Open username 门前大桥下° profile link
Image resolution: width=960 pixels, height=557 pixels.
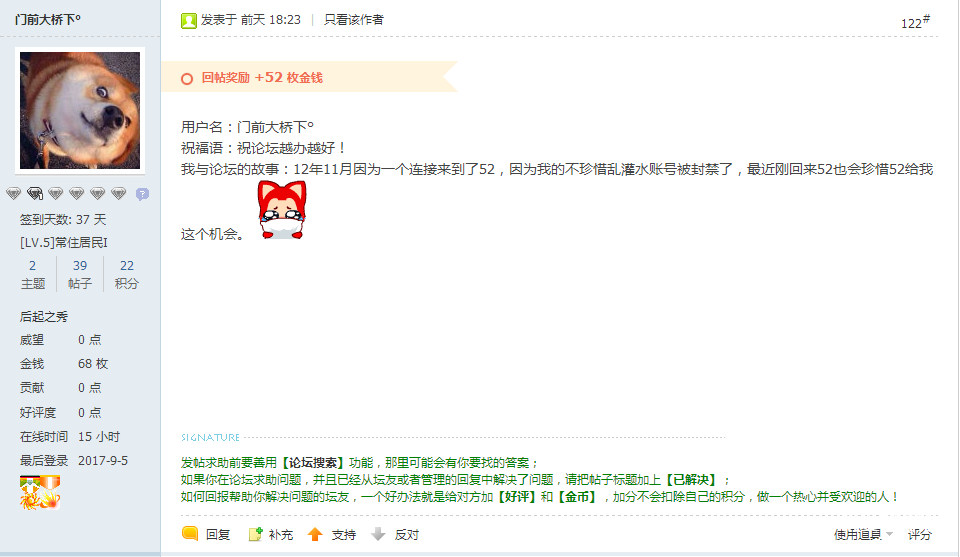(x=48, y=20)
